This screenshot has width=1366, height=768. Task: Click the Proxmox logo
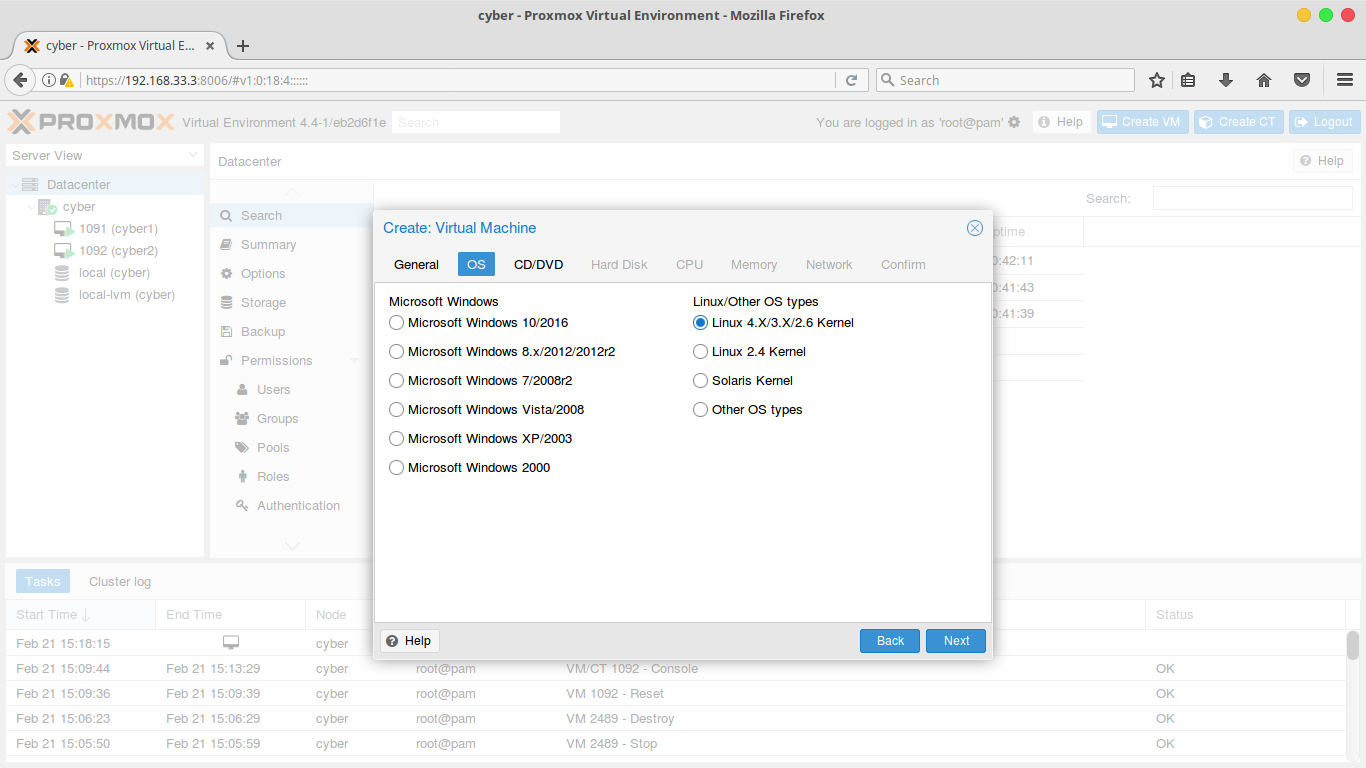tap(91, 122)
